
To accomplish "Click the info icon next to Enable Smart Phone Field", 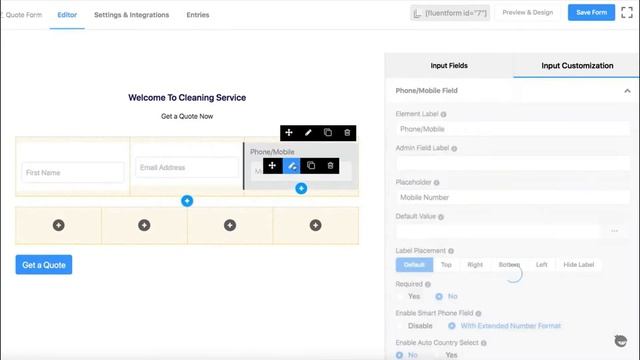I will click(x=478, y=313).
